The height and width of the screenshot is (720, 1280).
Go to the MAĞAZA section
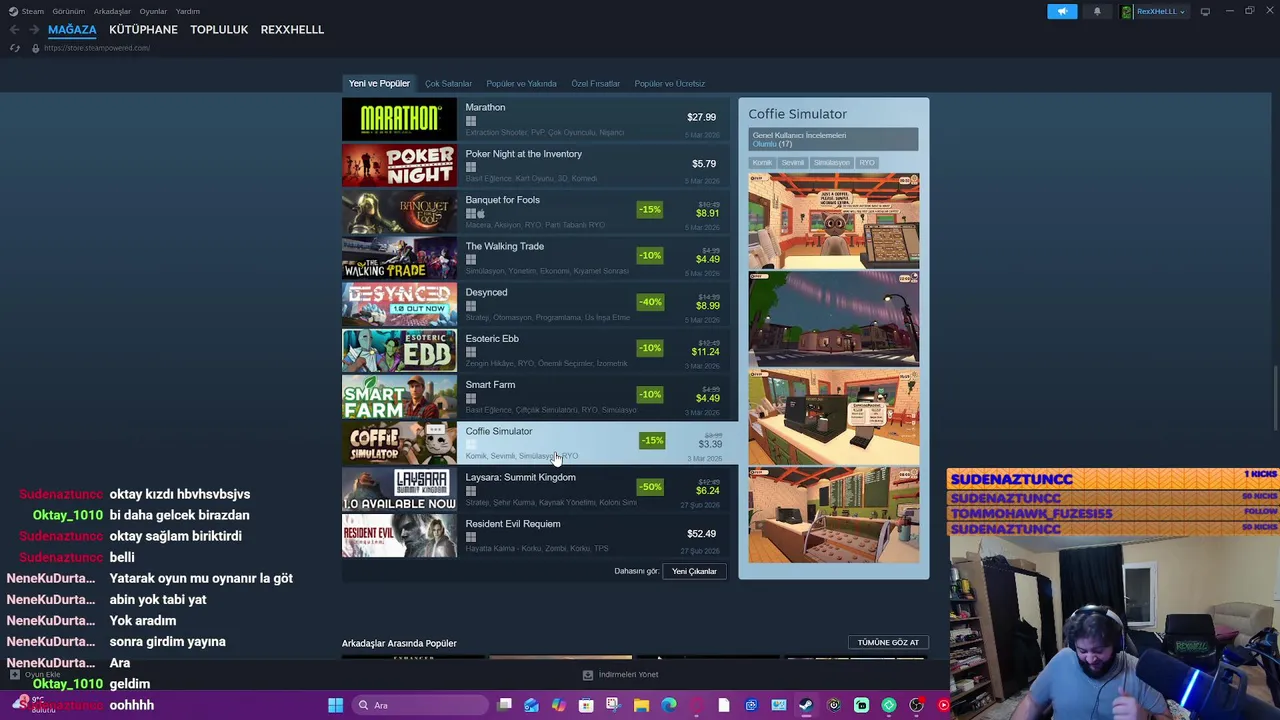coord(72,30)
